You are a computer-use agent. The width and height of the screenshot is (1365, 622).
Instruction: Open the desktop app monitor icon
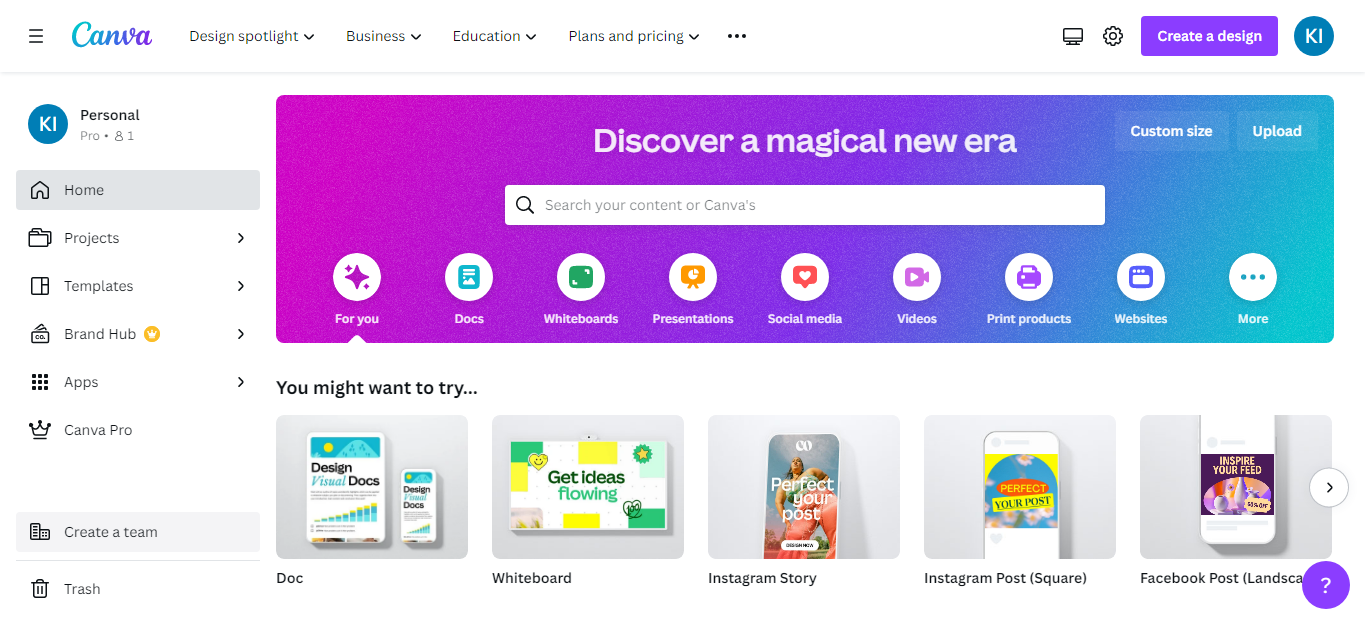point(1073,36)
